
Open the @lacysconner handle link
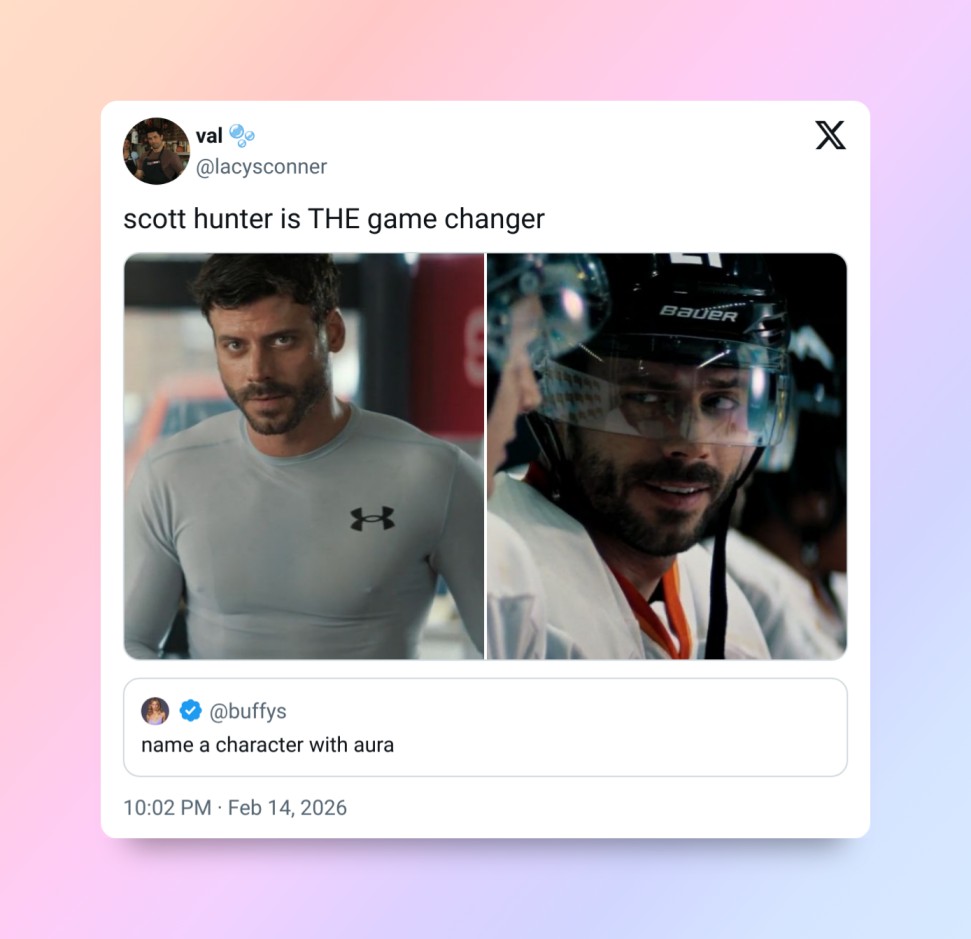coord(261,167)
